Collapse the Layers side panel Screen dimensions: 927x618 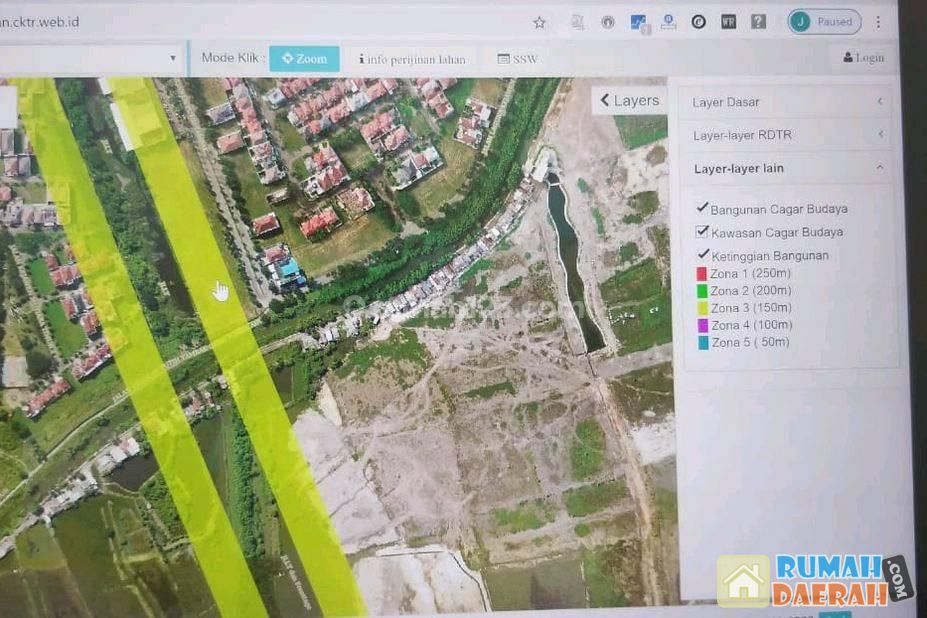tap(629, 100)
